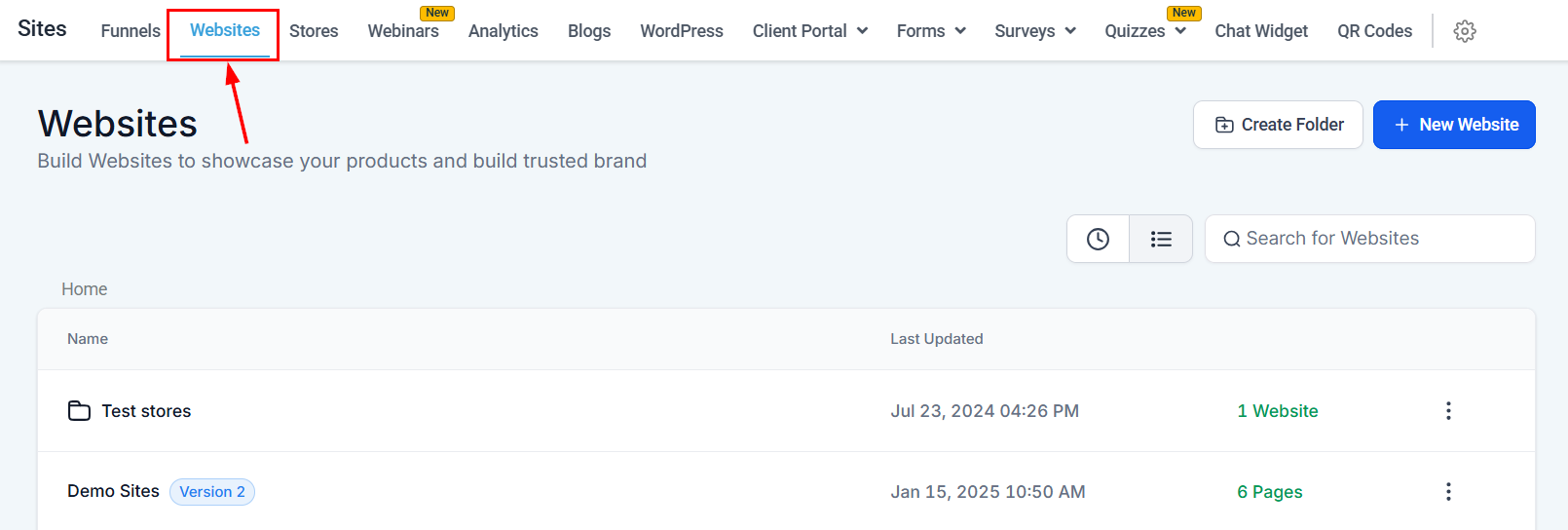The width and height of the screenshot is (1568, 530).
Task: Open Test stores row options menu
Action: 1448,411
